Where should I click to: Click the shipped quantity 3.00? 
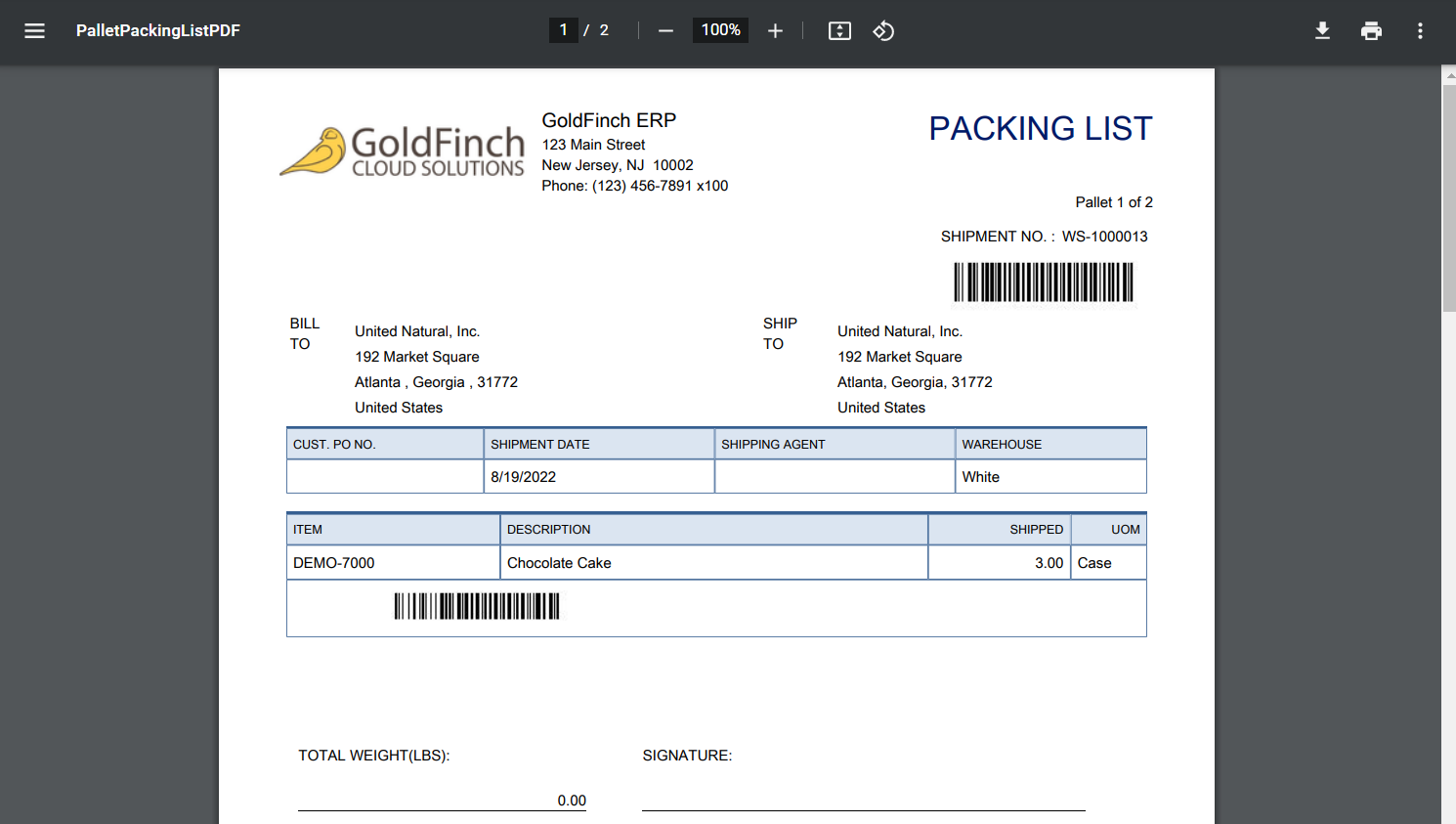point(1049,563)
